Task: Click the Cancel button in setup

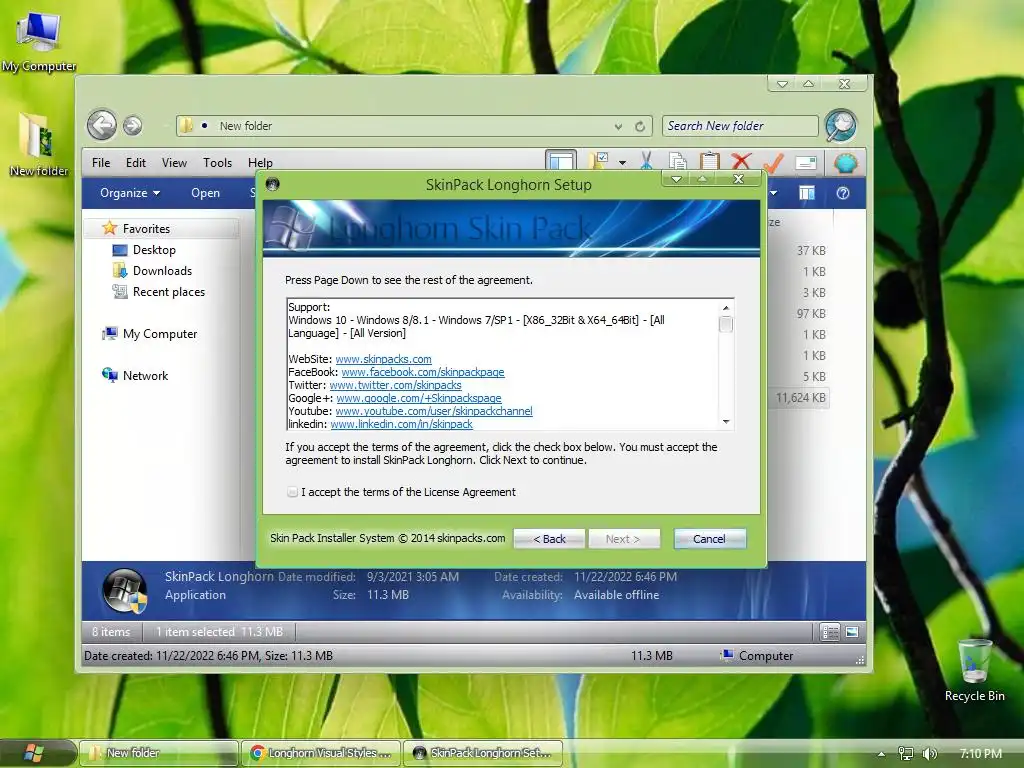Action: click(709, 539)
